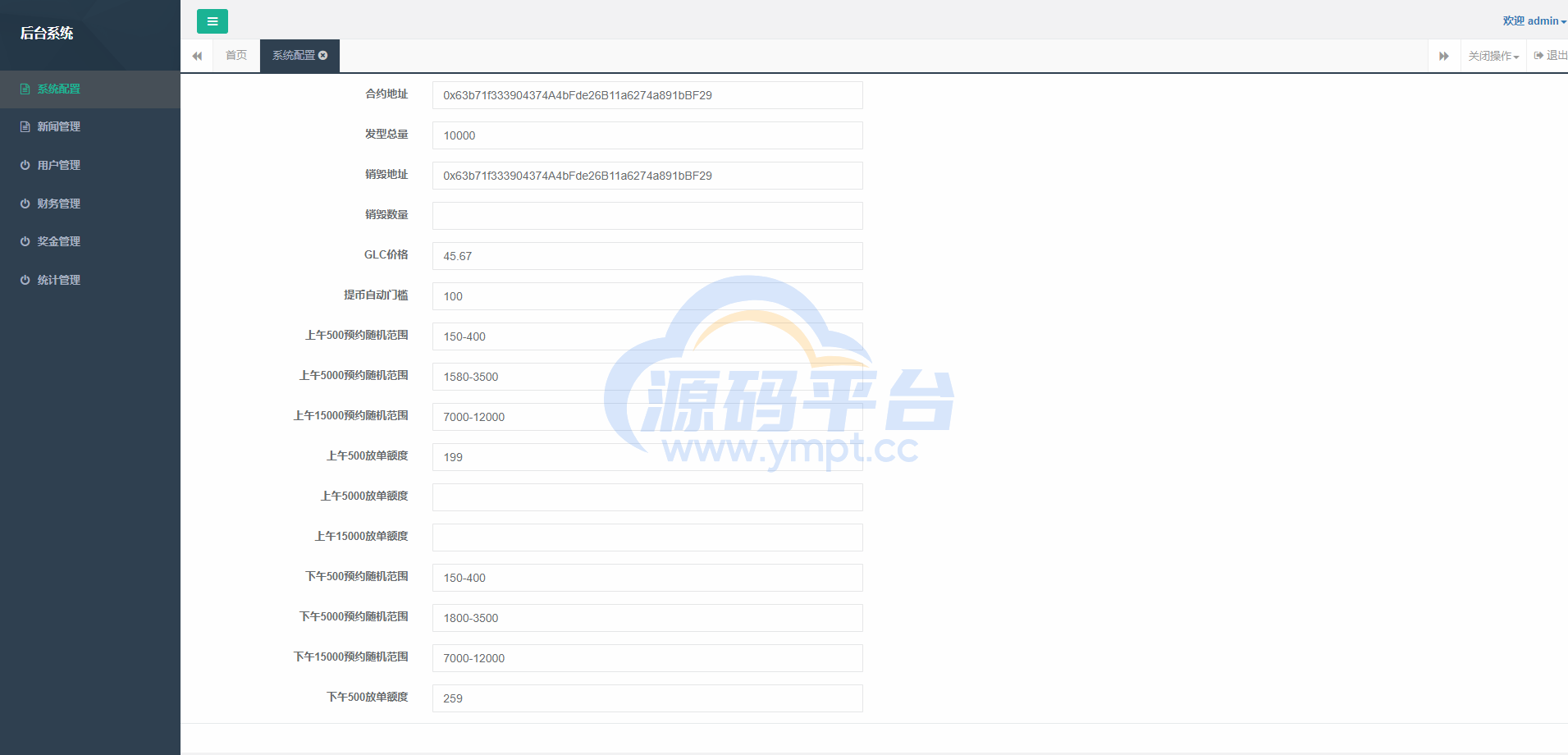Click the 上午500预约随机范围 input field
This screenshot has width=1568, height=755.
tap(647, 336)
